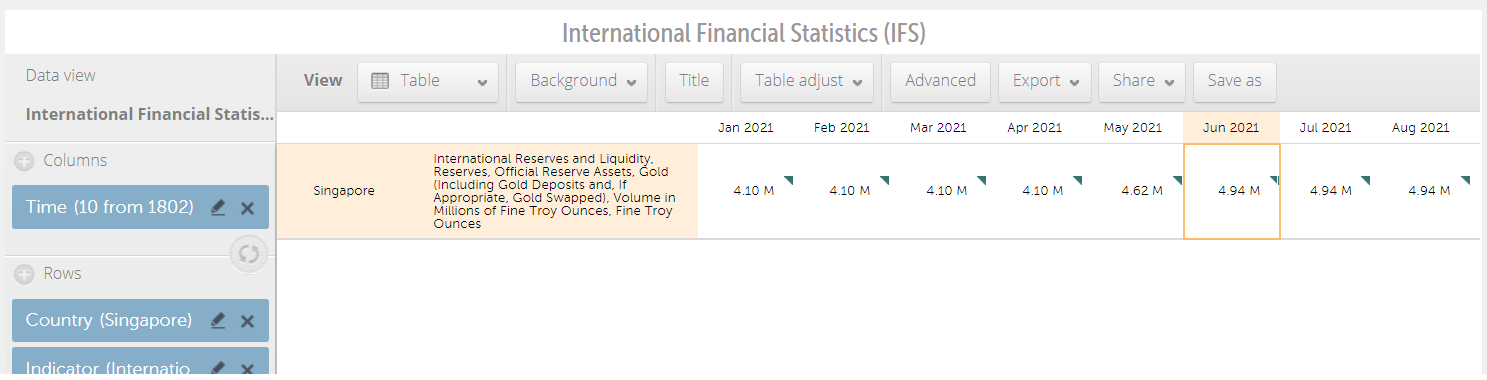Swap rows and columns with circular arrows icon
This screenshot has height=380, width=1487.
(x=248, y=254)
